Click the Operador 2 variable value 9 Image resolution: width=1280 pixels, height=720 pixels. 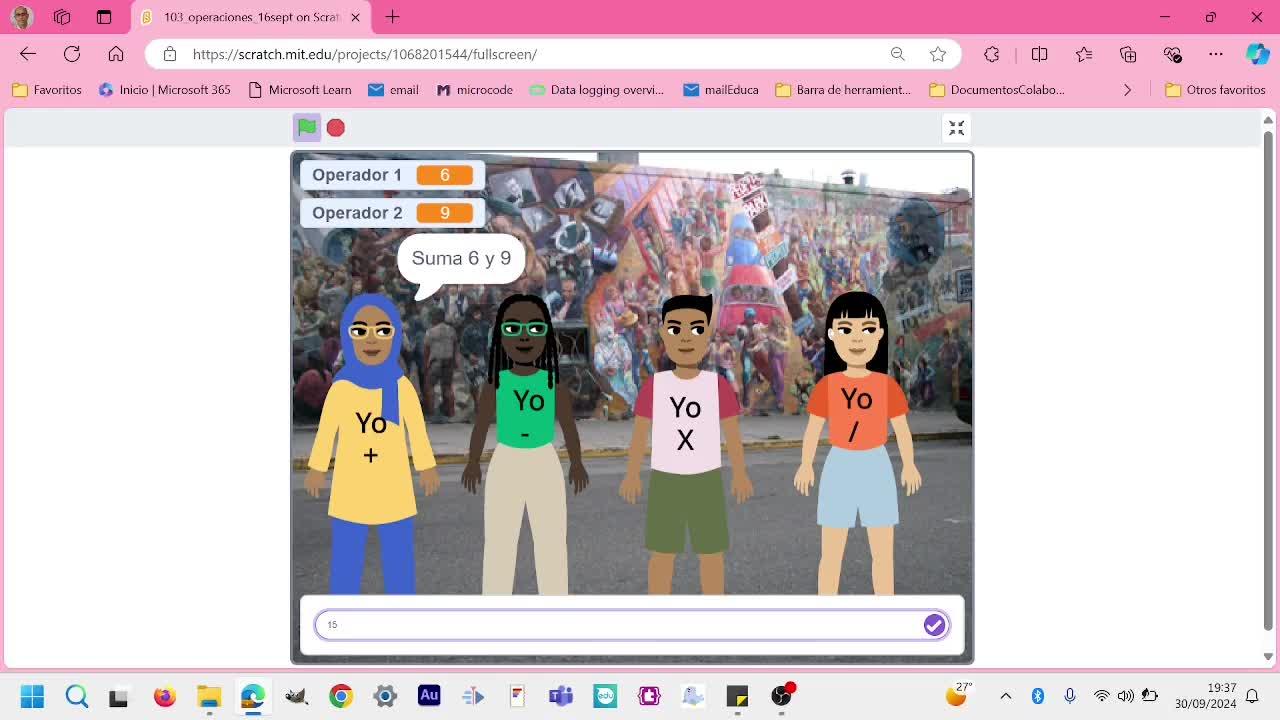coord(445,213)
